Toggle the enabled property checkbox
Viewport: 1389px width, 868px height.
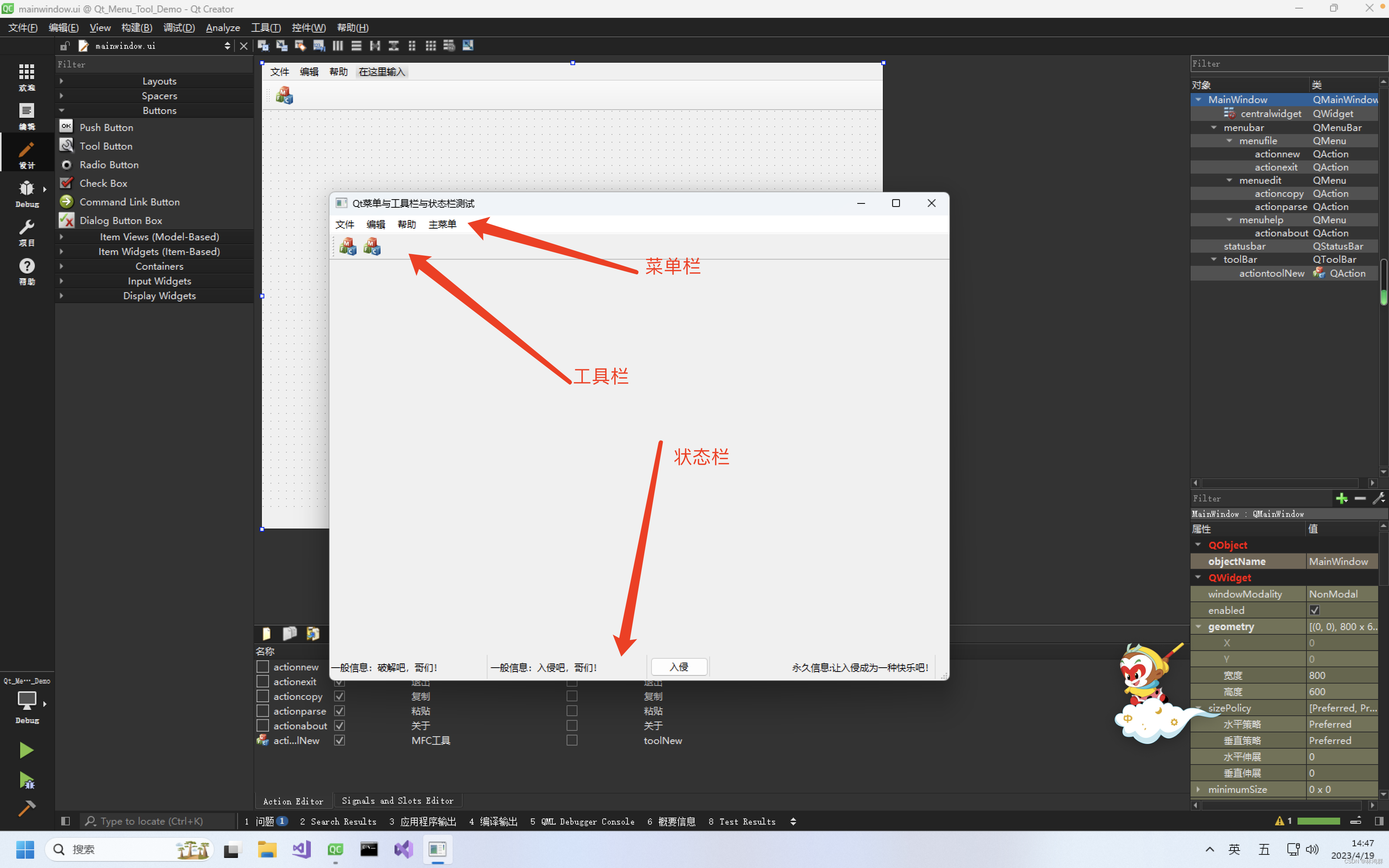click(x=1314, y=610)
